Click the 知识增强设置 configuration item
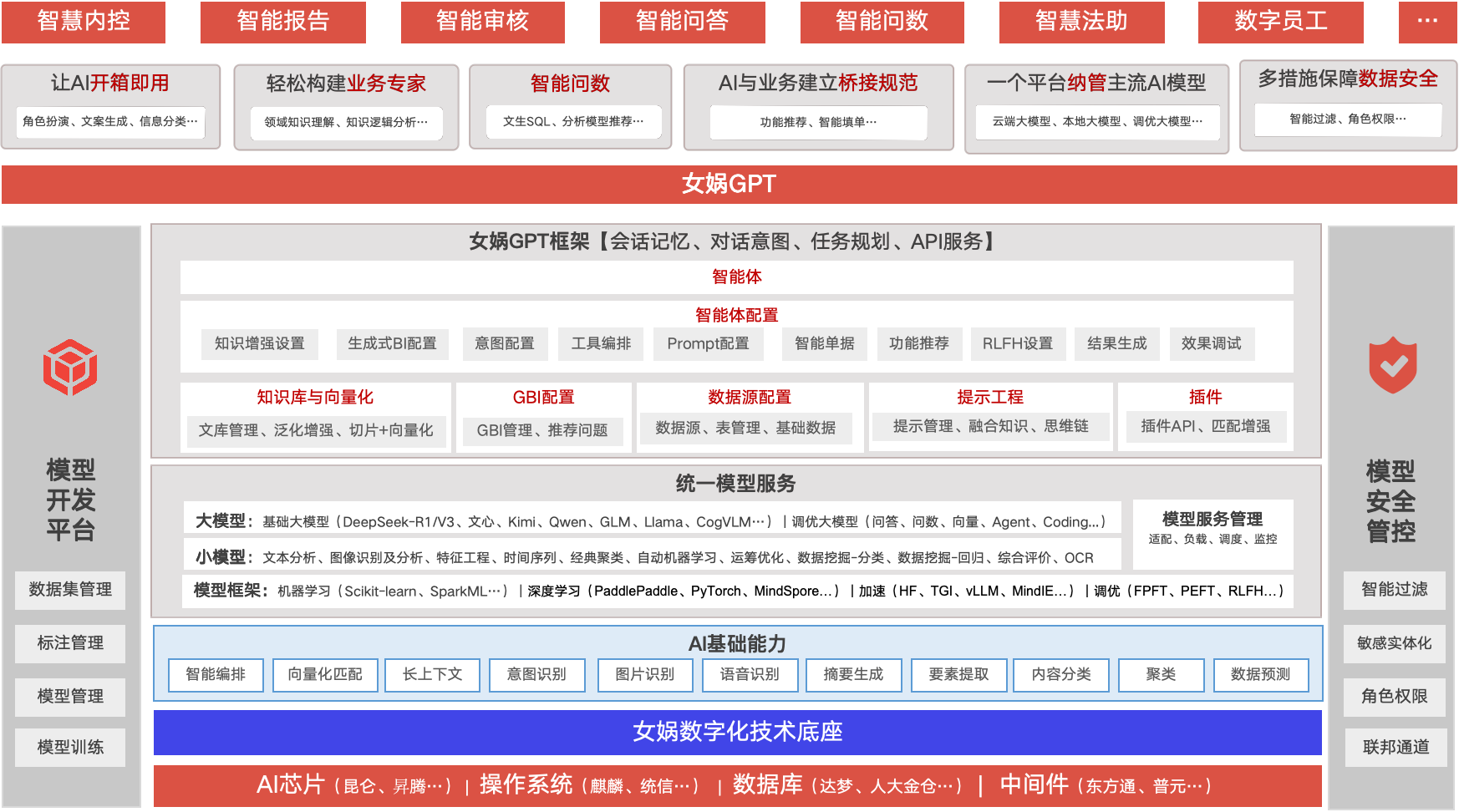 pyautogui.click(x=260, y=343)
